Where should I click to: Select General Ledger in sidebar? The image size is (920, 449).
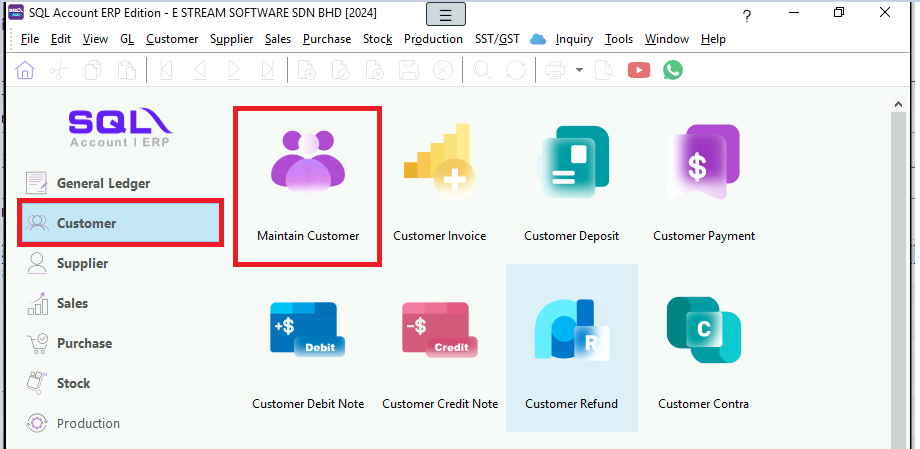coord(103,183)
